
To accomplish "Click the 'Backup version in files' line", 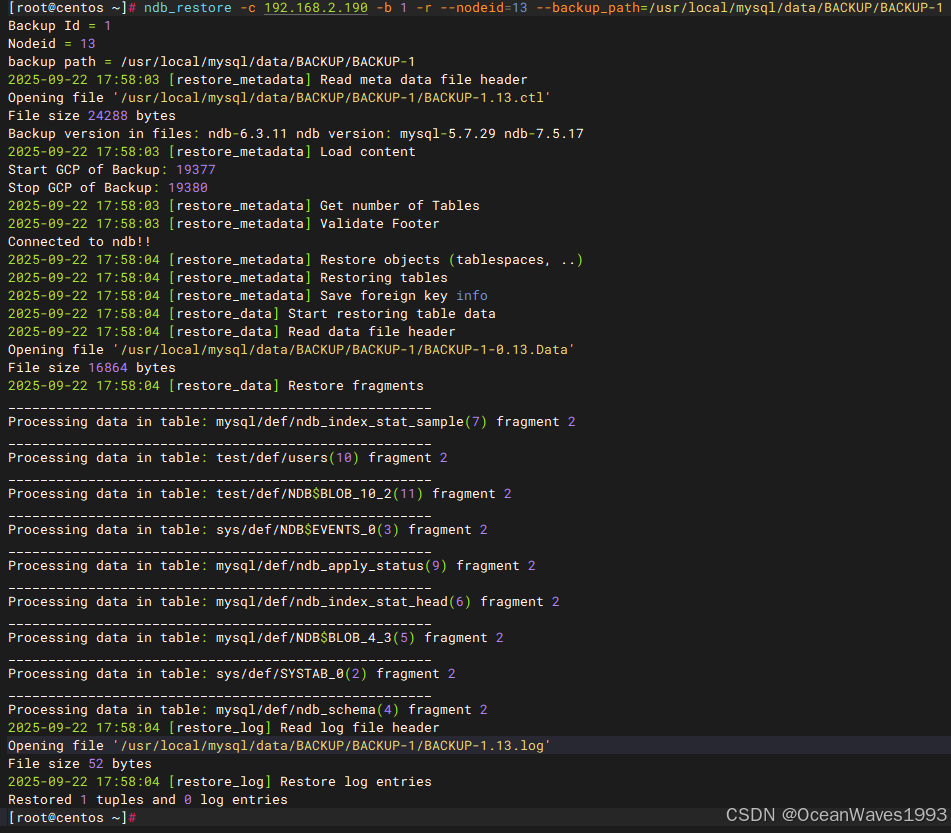I will click(295, 134).
